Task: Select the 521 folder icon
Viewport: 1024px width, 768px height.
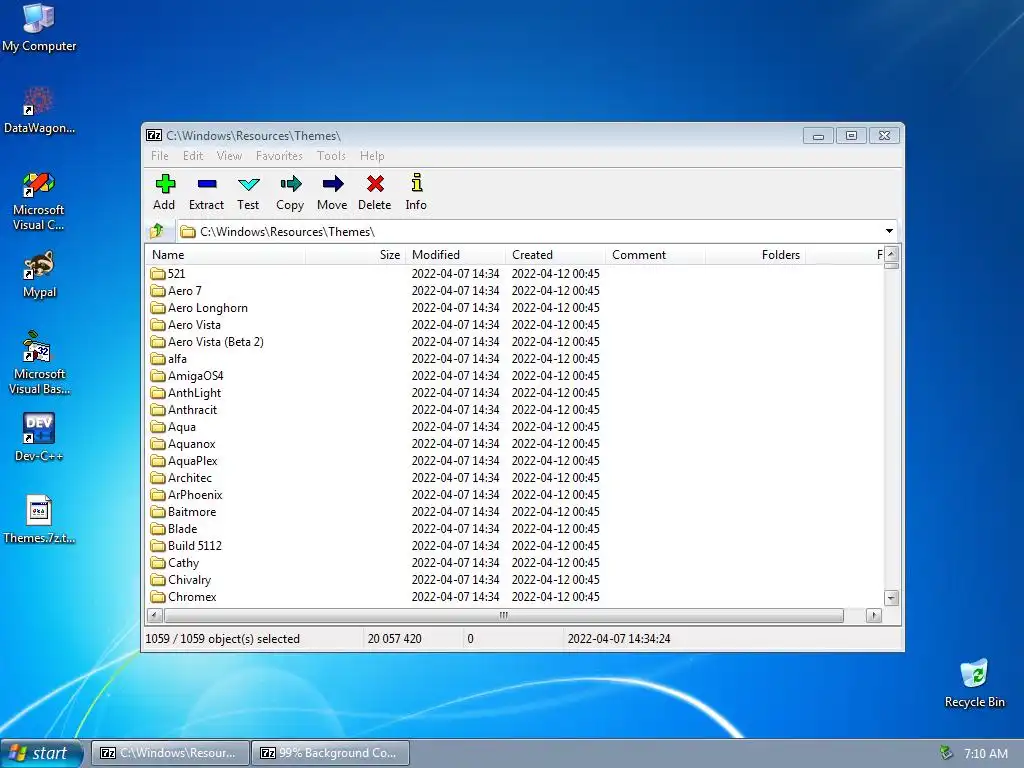Action: coord(157,274)
